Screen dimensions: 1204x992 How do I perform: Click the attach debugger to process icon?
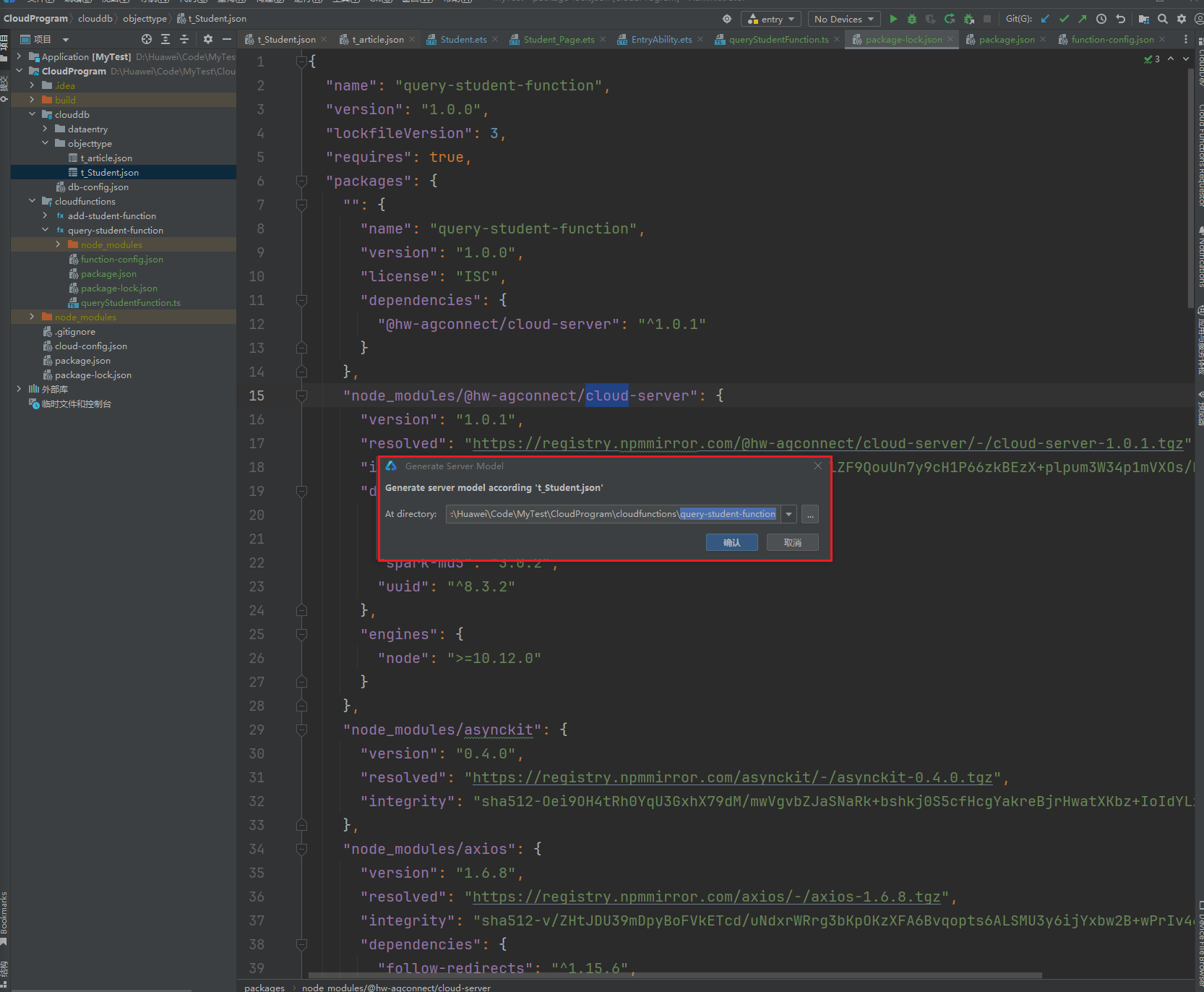click(x=968, y=19)
